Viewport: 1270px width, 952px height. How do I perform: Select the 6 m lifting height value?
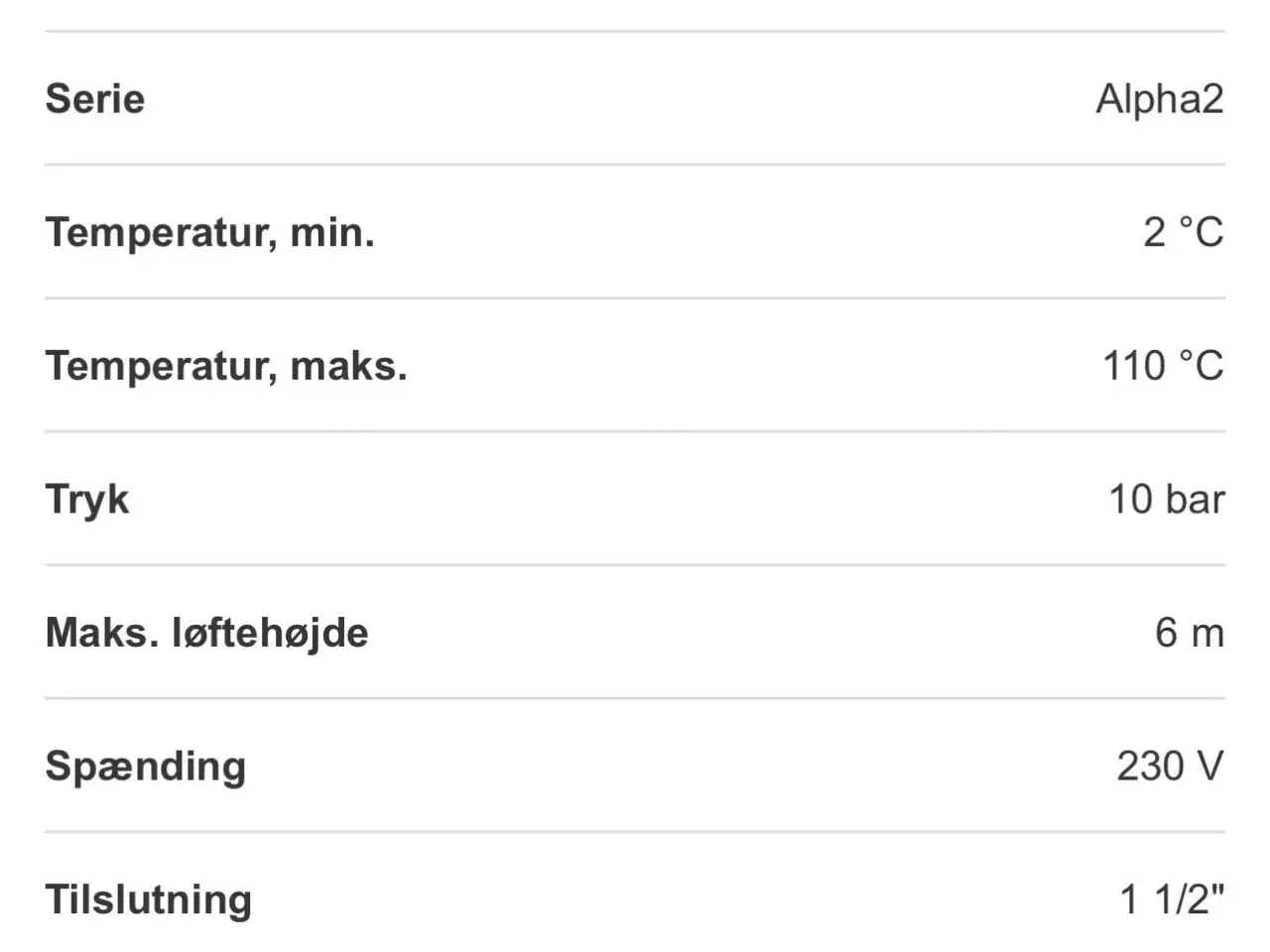click(1189, 633)
